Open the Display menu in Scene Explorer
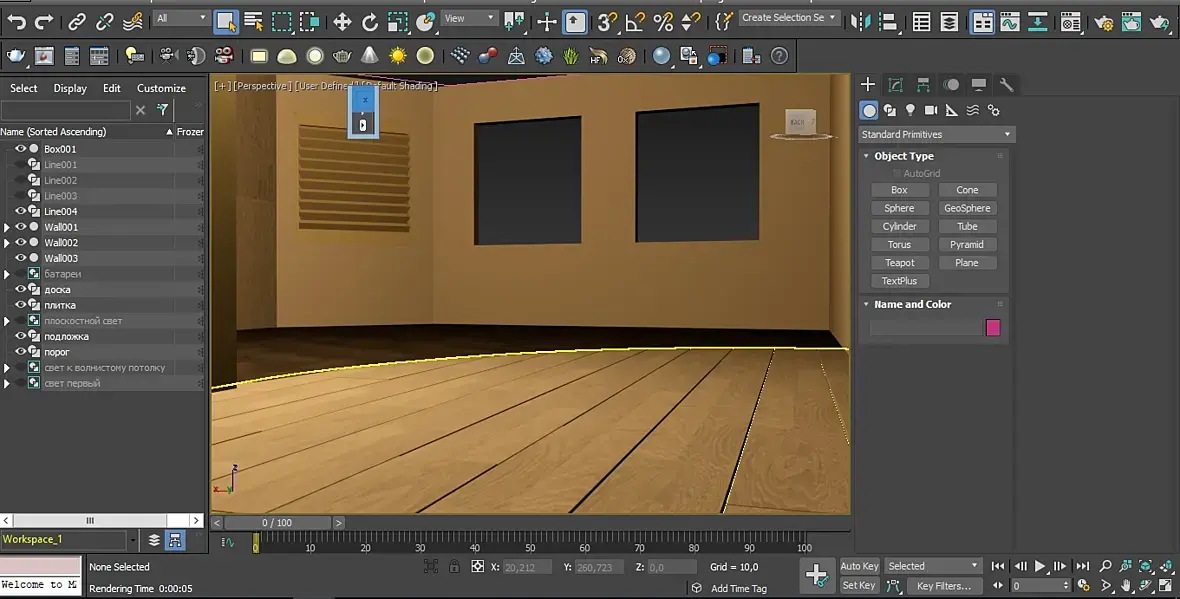 point(70,88)
